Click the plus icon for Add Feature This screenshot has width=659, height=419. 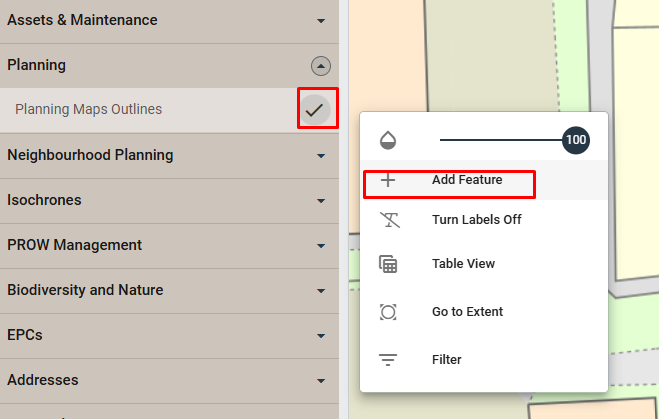point(388,181)
